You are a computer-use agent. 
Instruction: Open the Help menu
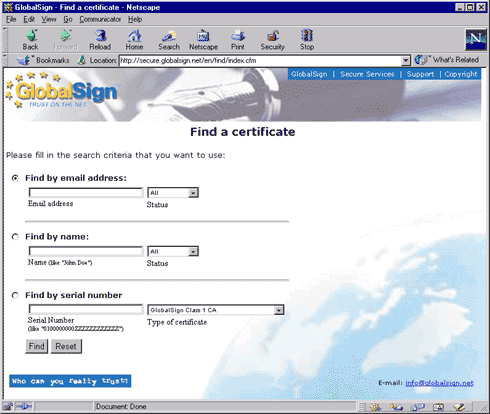(135, 19)
